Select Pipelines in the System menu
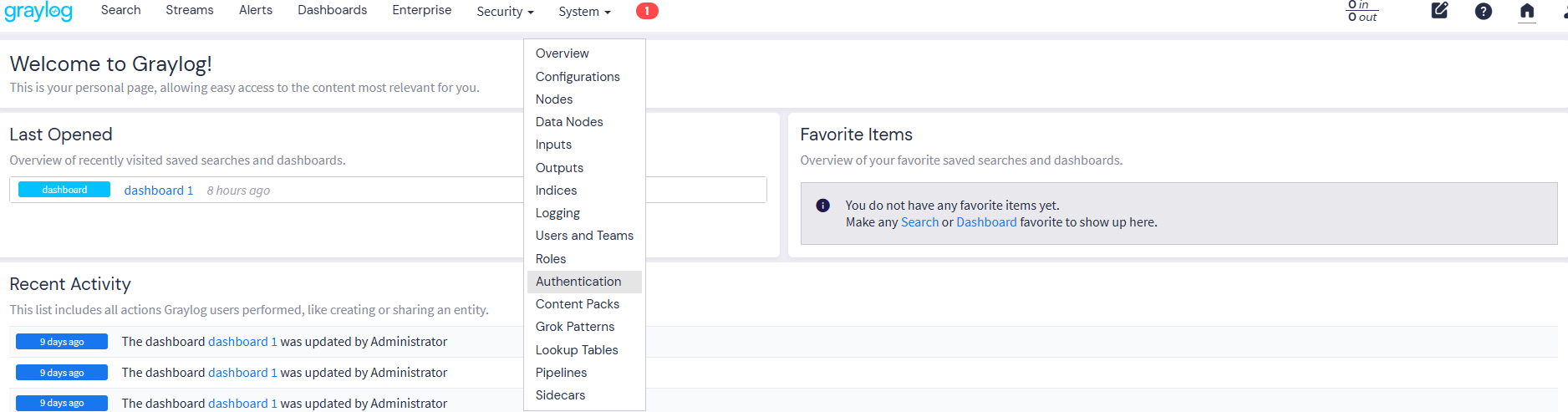 click(561, 373)
